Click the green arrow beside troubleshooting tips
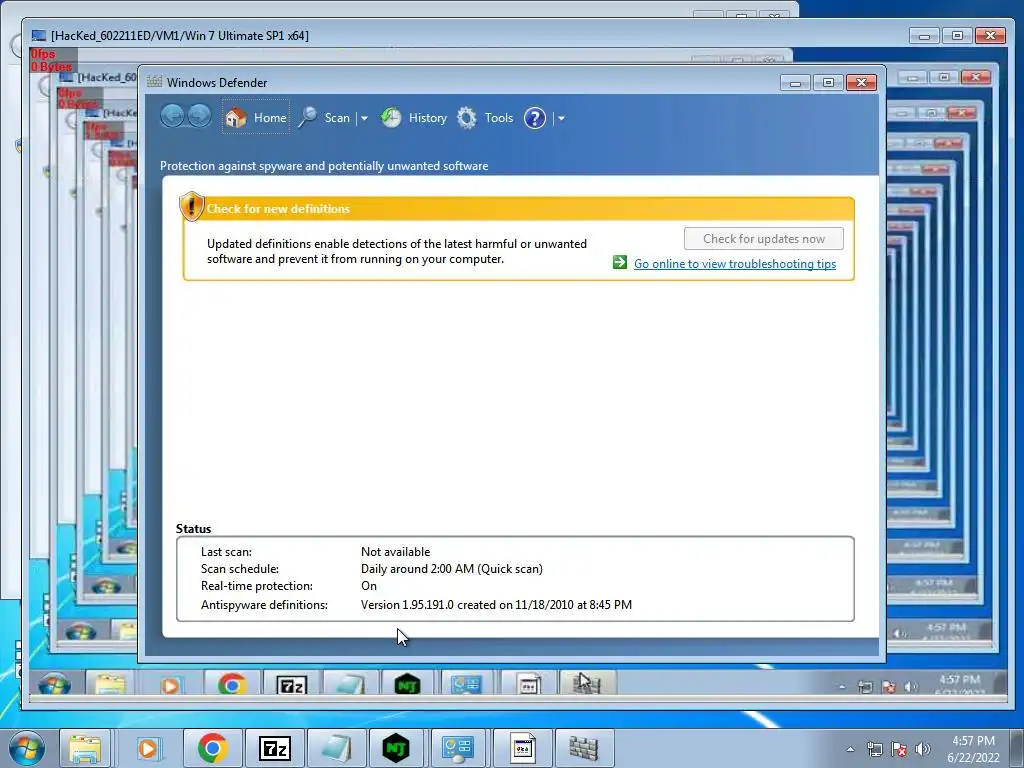 (x=620, y=263)
